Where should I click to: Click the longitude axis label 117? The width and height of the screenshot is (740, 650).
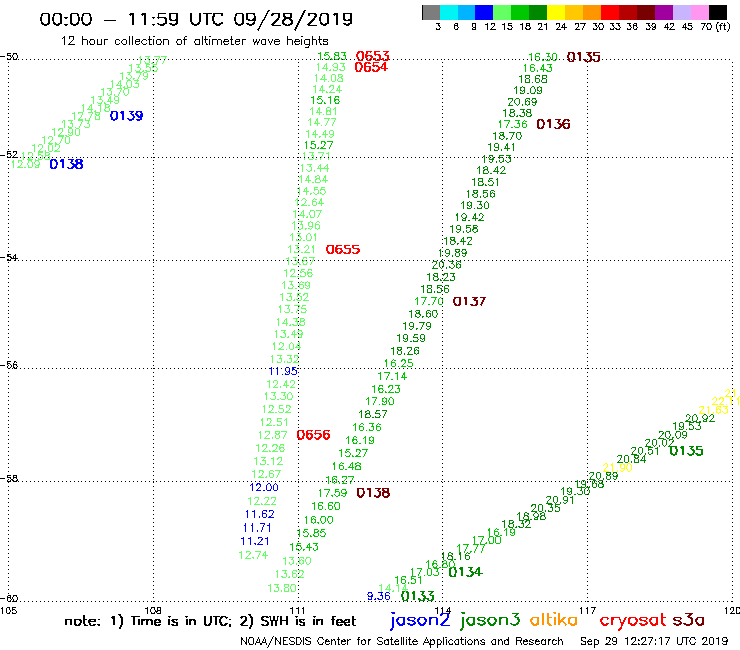point(588,610)
